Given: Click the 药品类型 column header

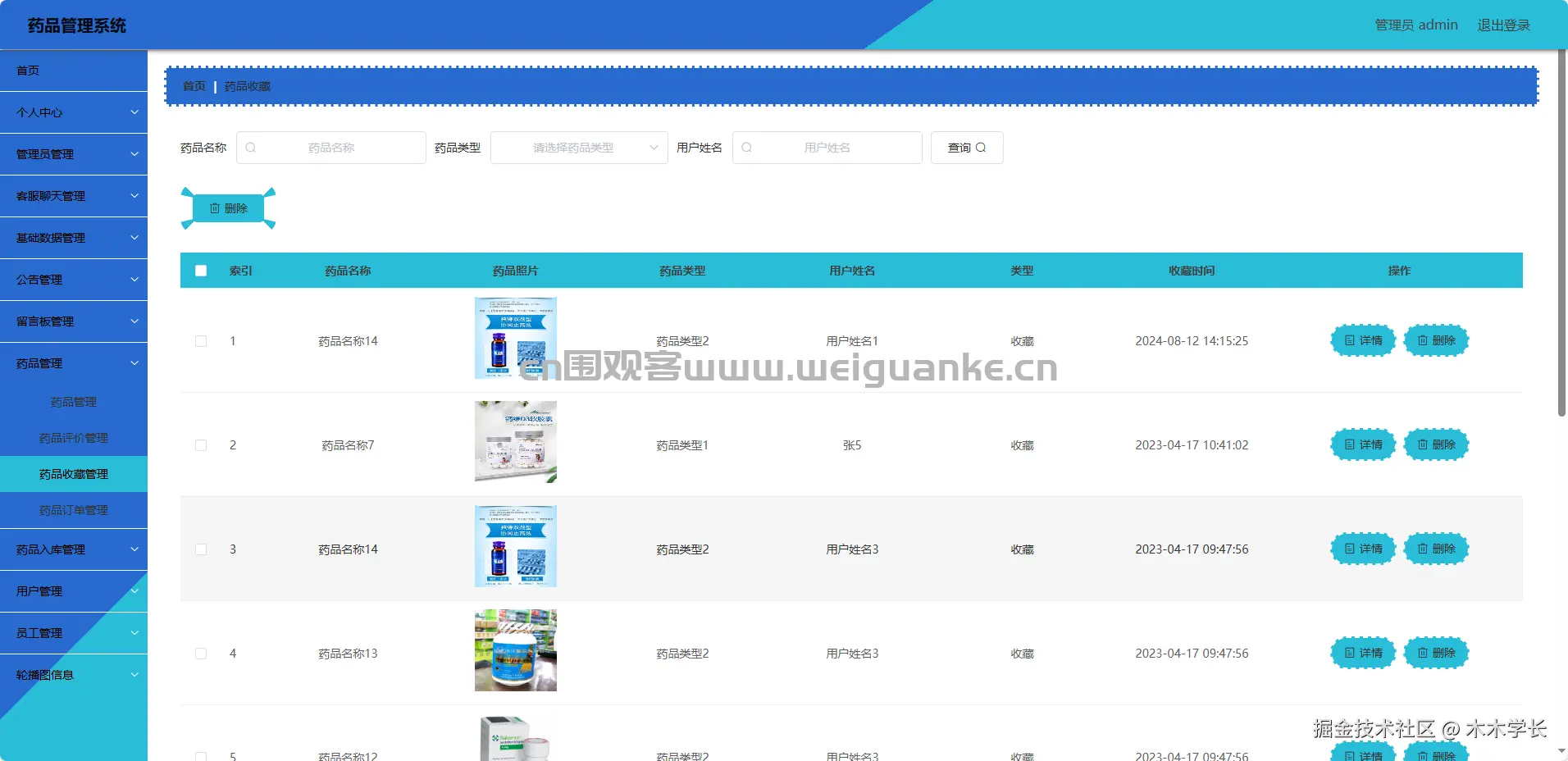Looking at the screenshot, I should coord(682,271).
